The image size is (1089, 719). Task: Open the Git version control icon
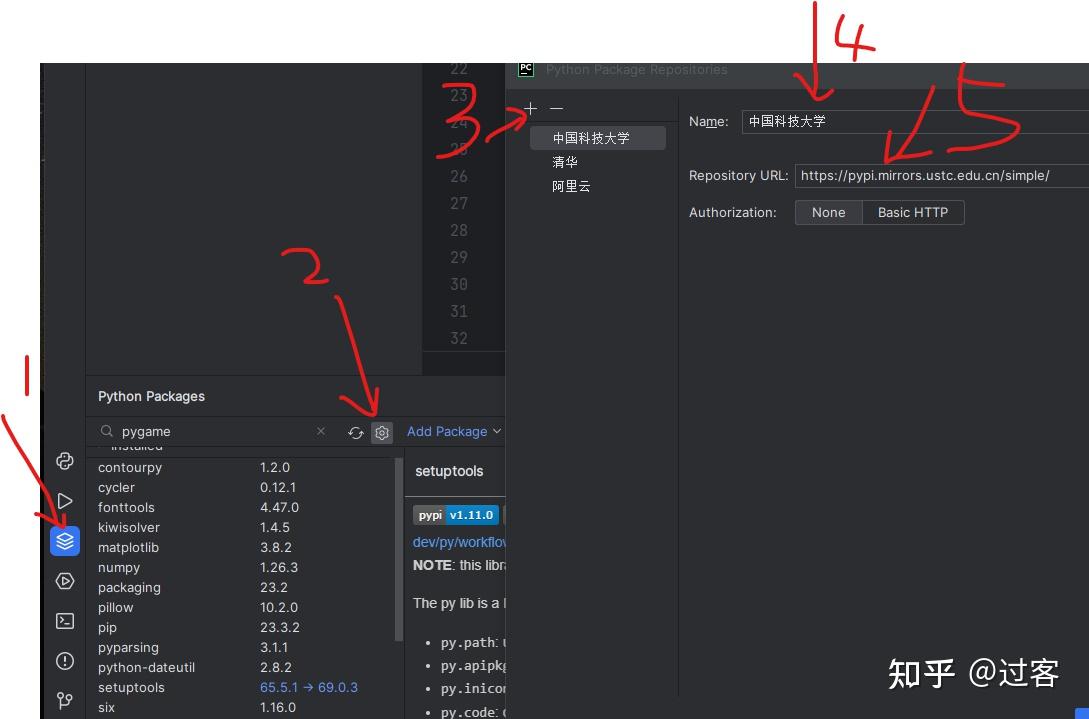point(65,700)
